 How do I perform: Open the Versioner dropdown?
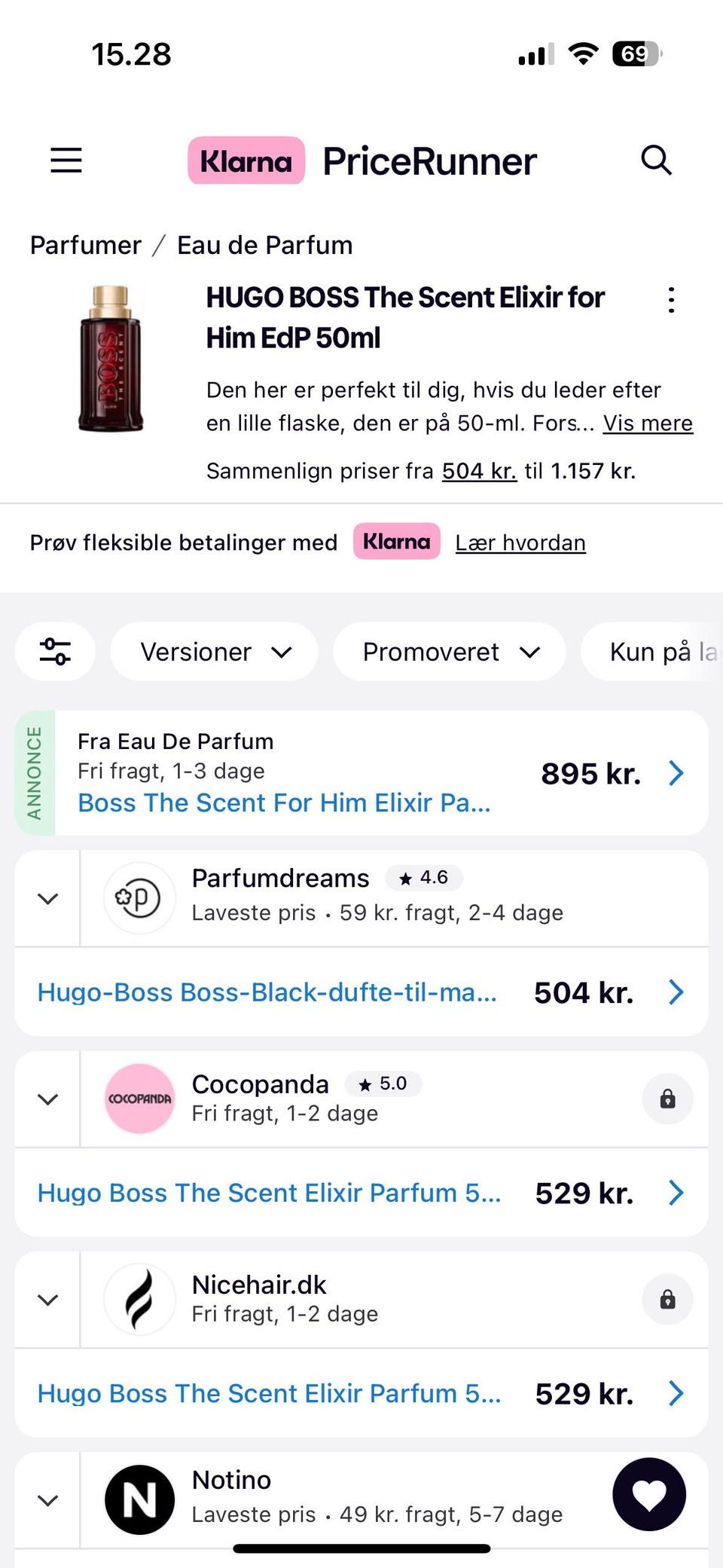point(215,652)
